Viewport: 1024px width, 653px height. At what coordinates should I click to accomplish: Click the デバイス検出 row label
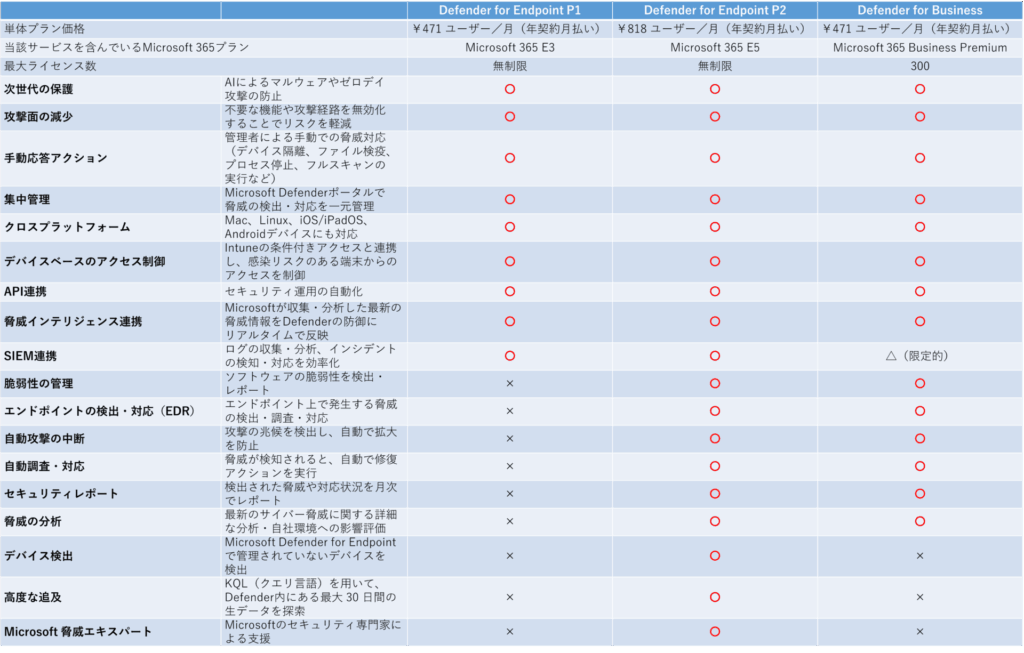39,556
